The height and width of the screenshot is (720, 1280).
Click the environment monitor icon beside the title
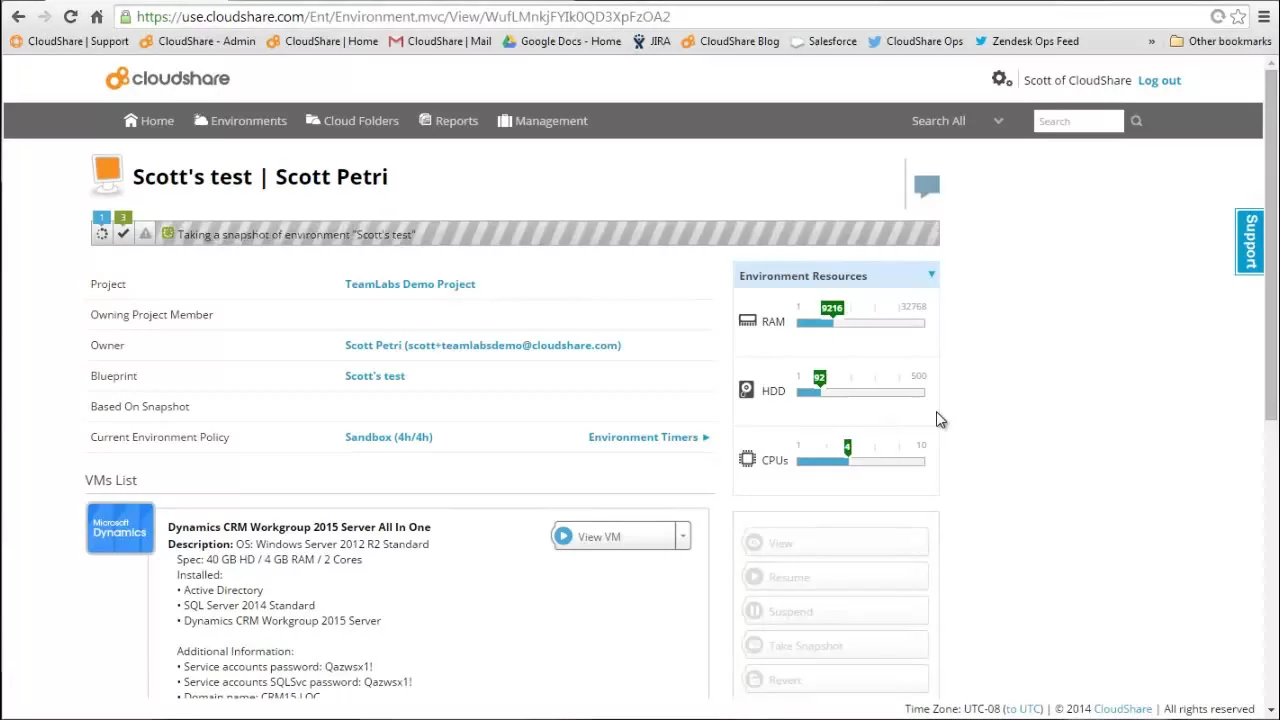107,175
